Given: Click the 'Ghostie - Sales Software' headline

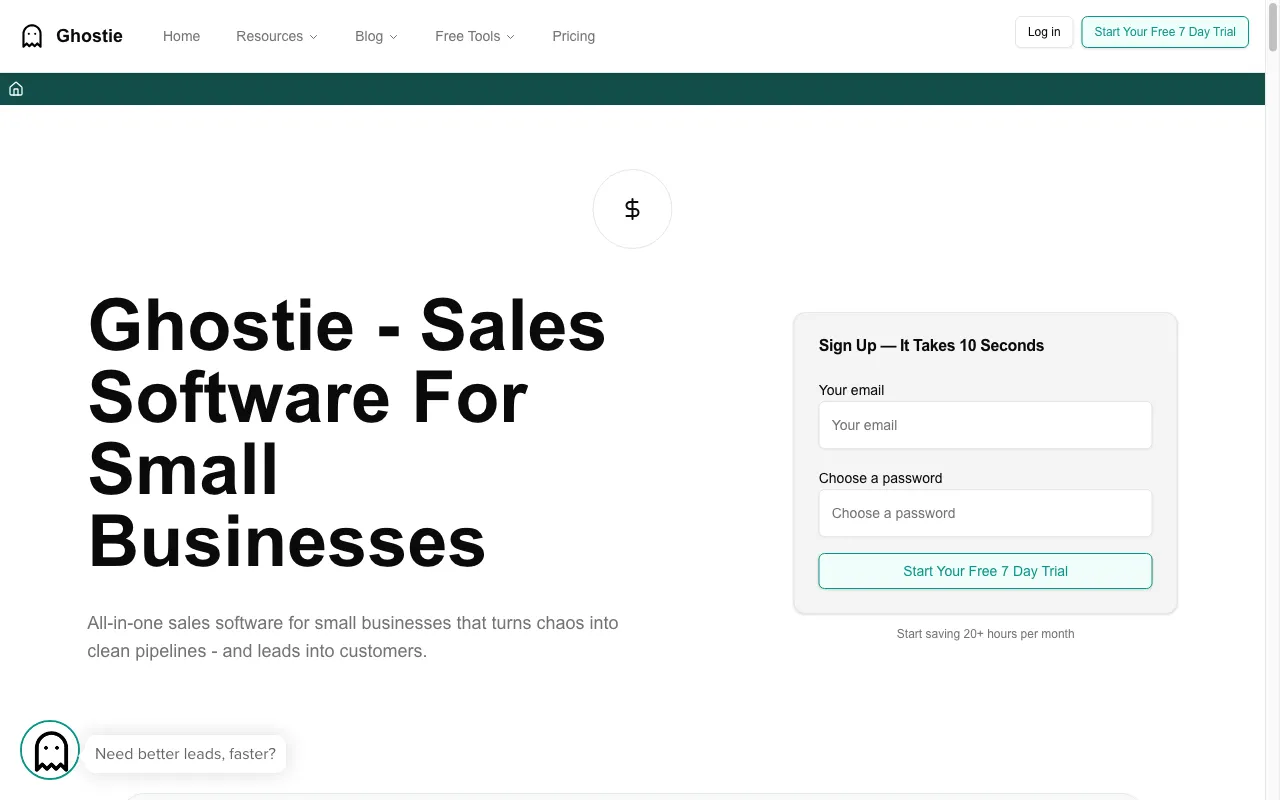Looking at the screenshot, I should [347, 434].
